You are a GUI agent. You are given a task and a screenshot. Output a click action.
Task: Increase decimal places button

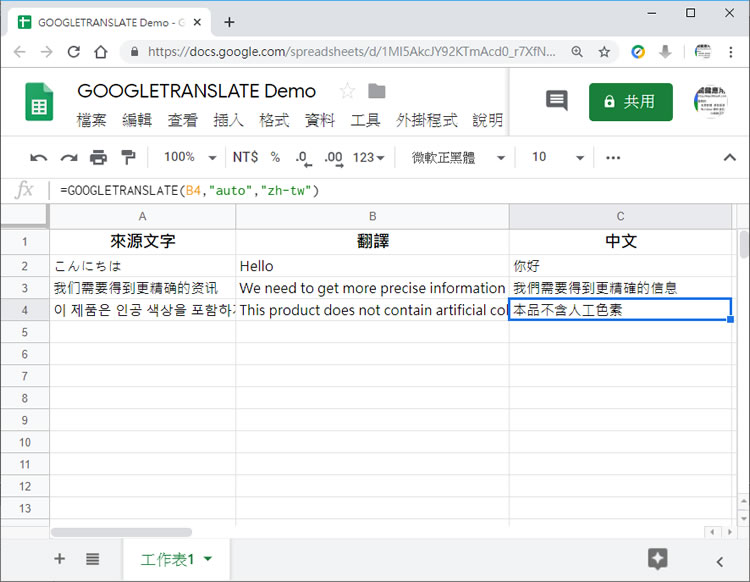point(333,158)
